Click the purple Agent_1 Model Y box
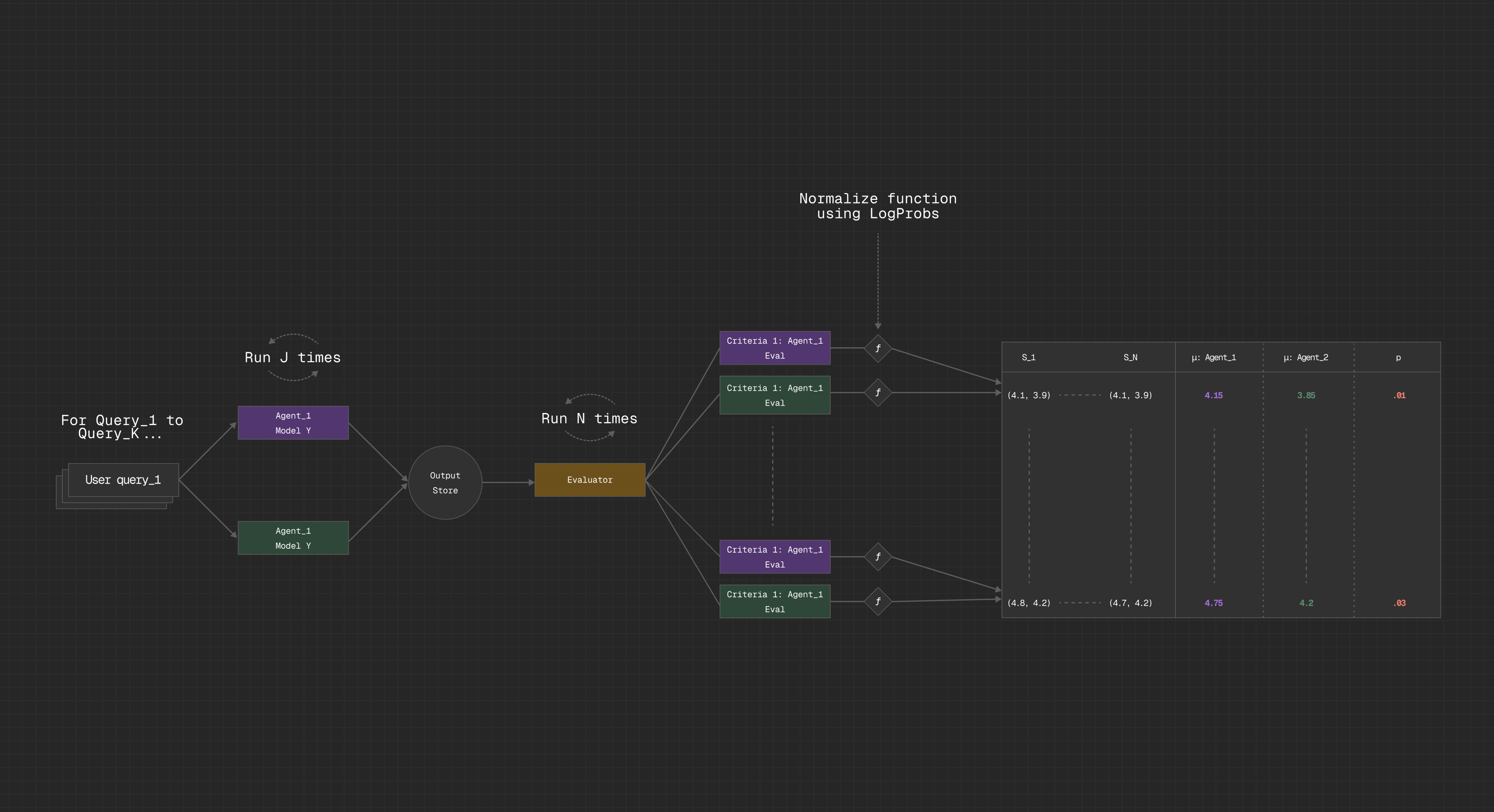Screen dimensions: 1494x812 click(293, 423)
